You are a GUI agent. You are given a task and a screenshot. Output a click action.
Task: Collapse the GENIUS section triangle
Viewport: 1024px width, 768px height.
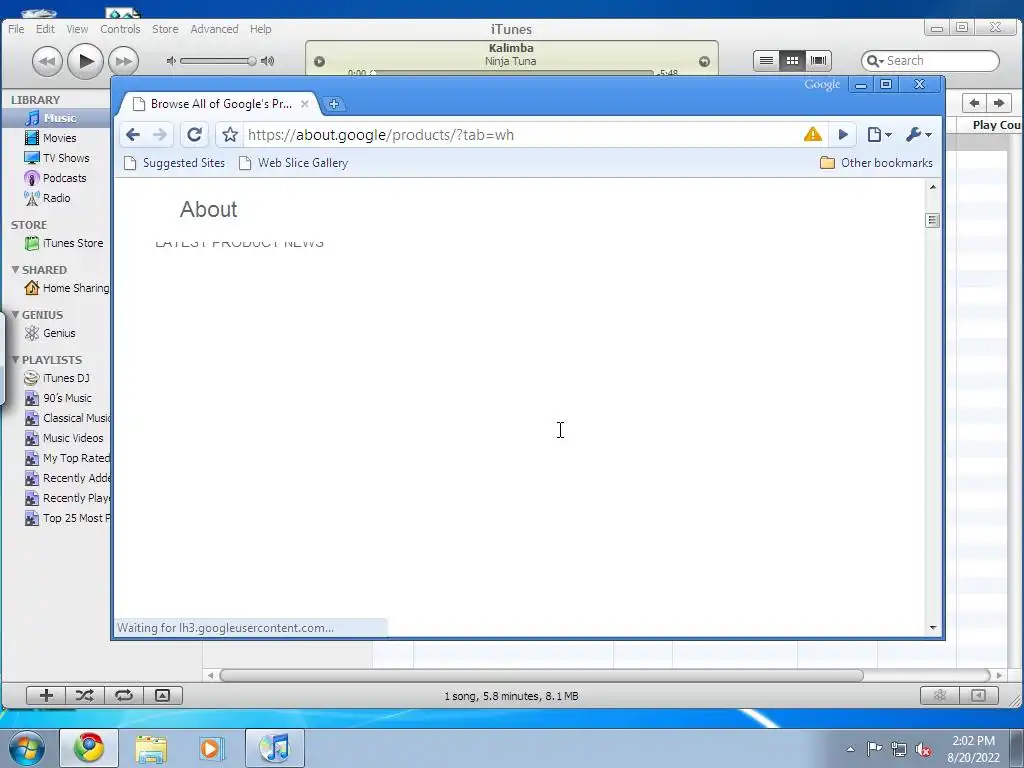pos(15,315)
